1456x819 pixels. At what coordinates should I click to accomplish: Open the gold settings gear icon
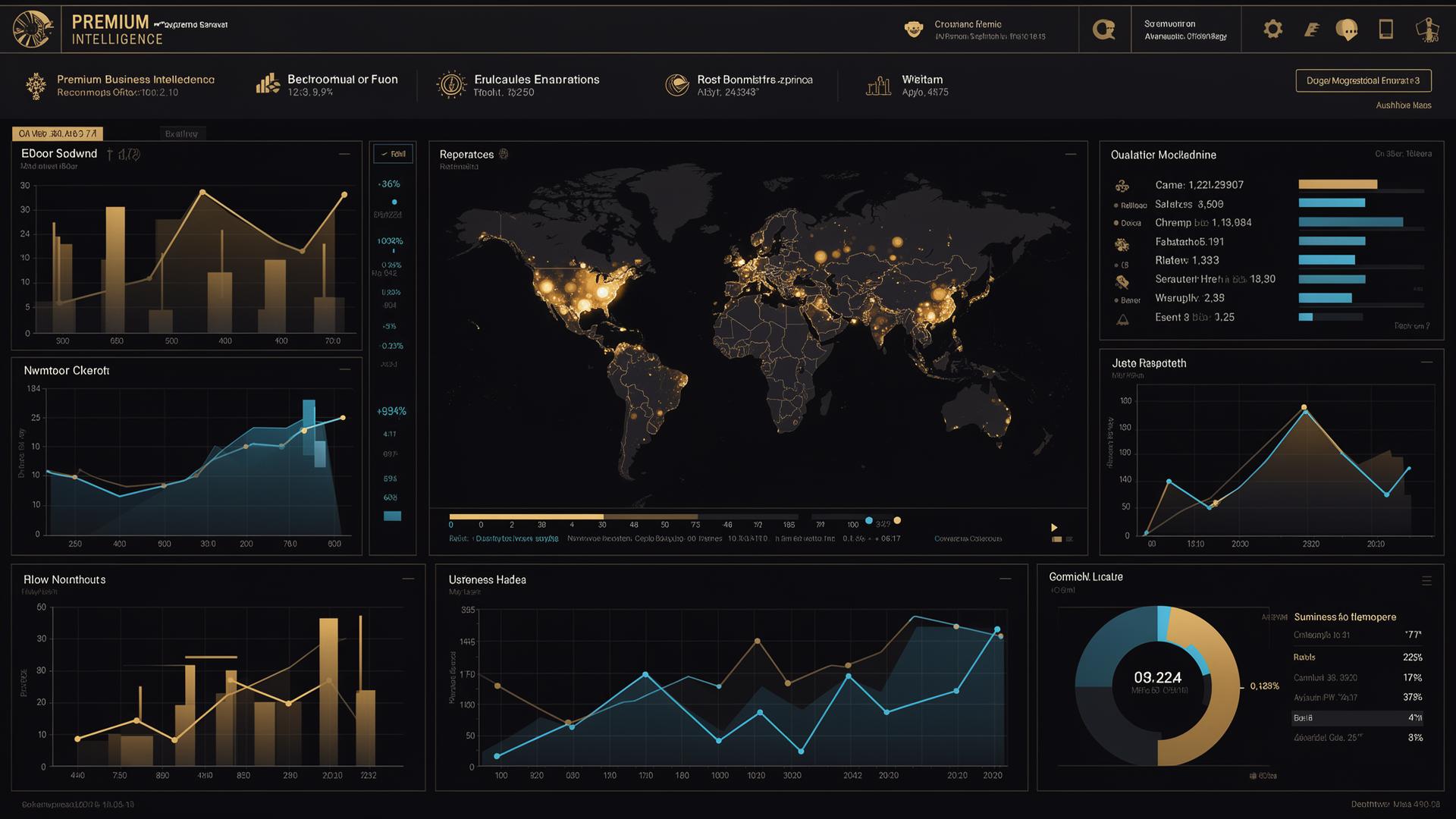tap(1273, 30)
